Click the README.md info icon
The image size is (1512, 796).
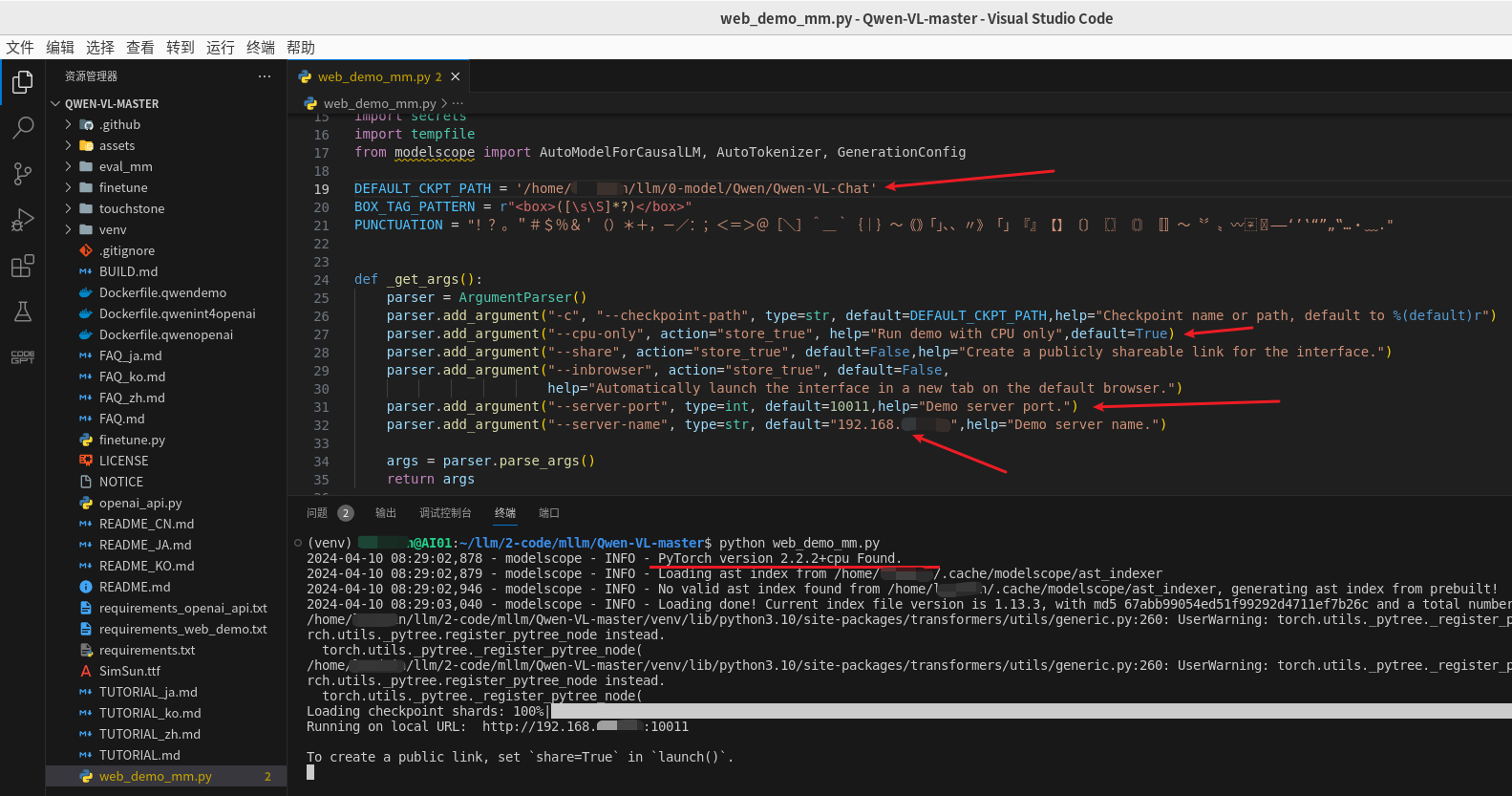[86, 587]
